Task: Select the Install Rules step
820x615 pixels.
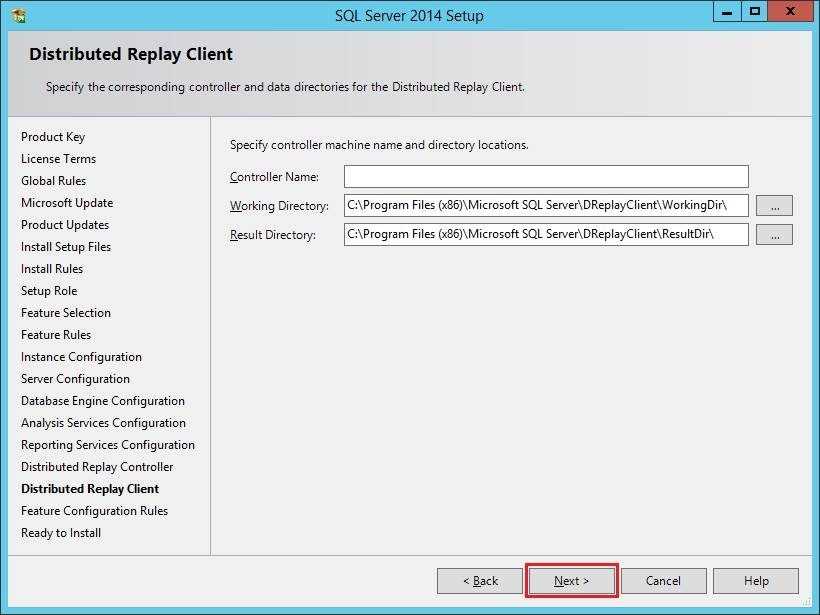Action: coord(52,269)
